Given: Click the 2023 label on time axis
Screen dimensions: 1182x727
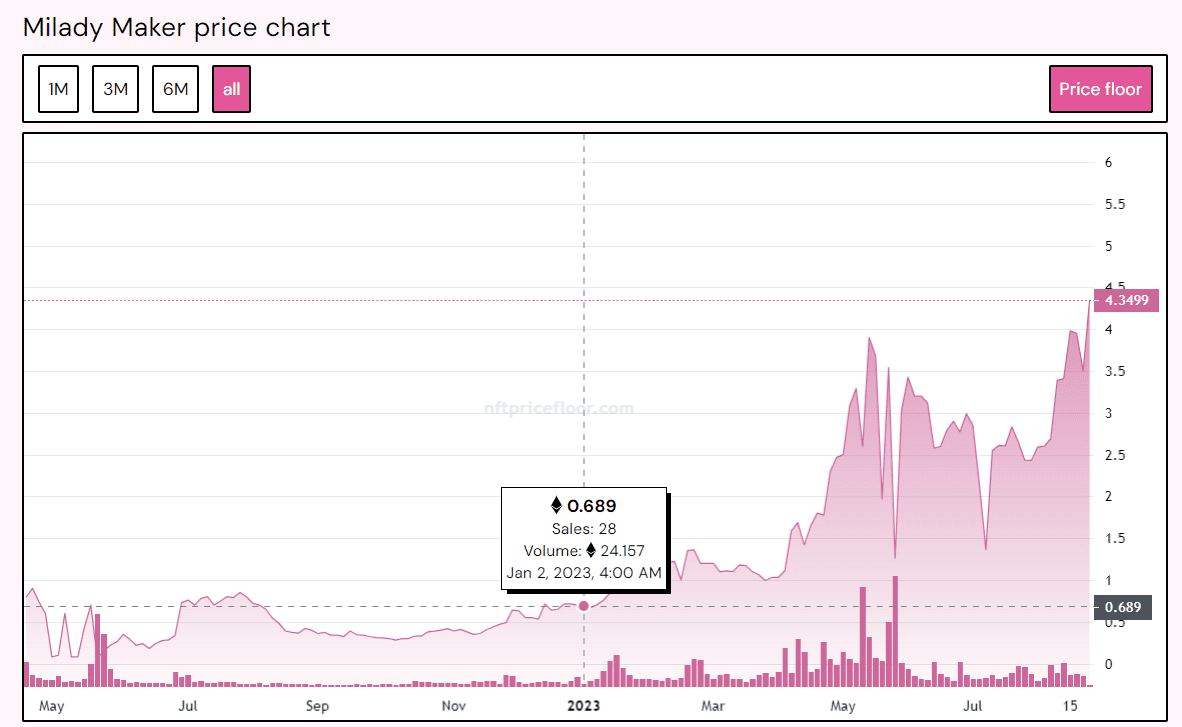Looking at the screenshot, I should (x=583, y=706).
